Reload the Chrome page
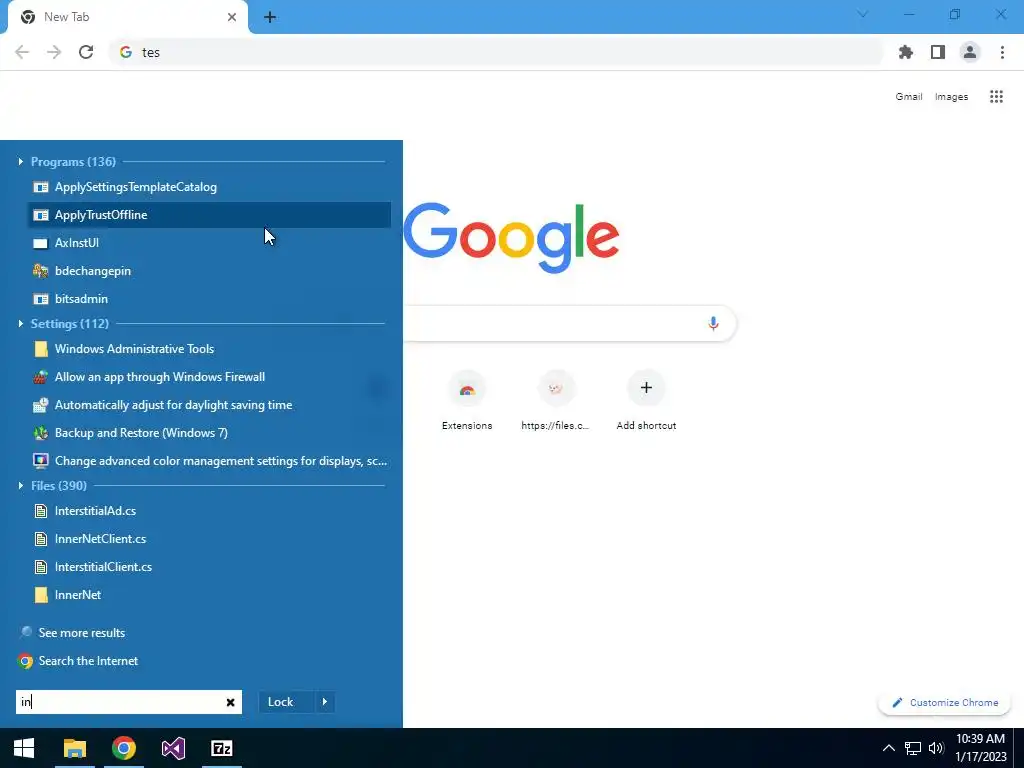The width and height of the screenshot is (1024, 768). point(86,52)
